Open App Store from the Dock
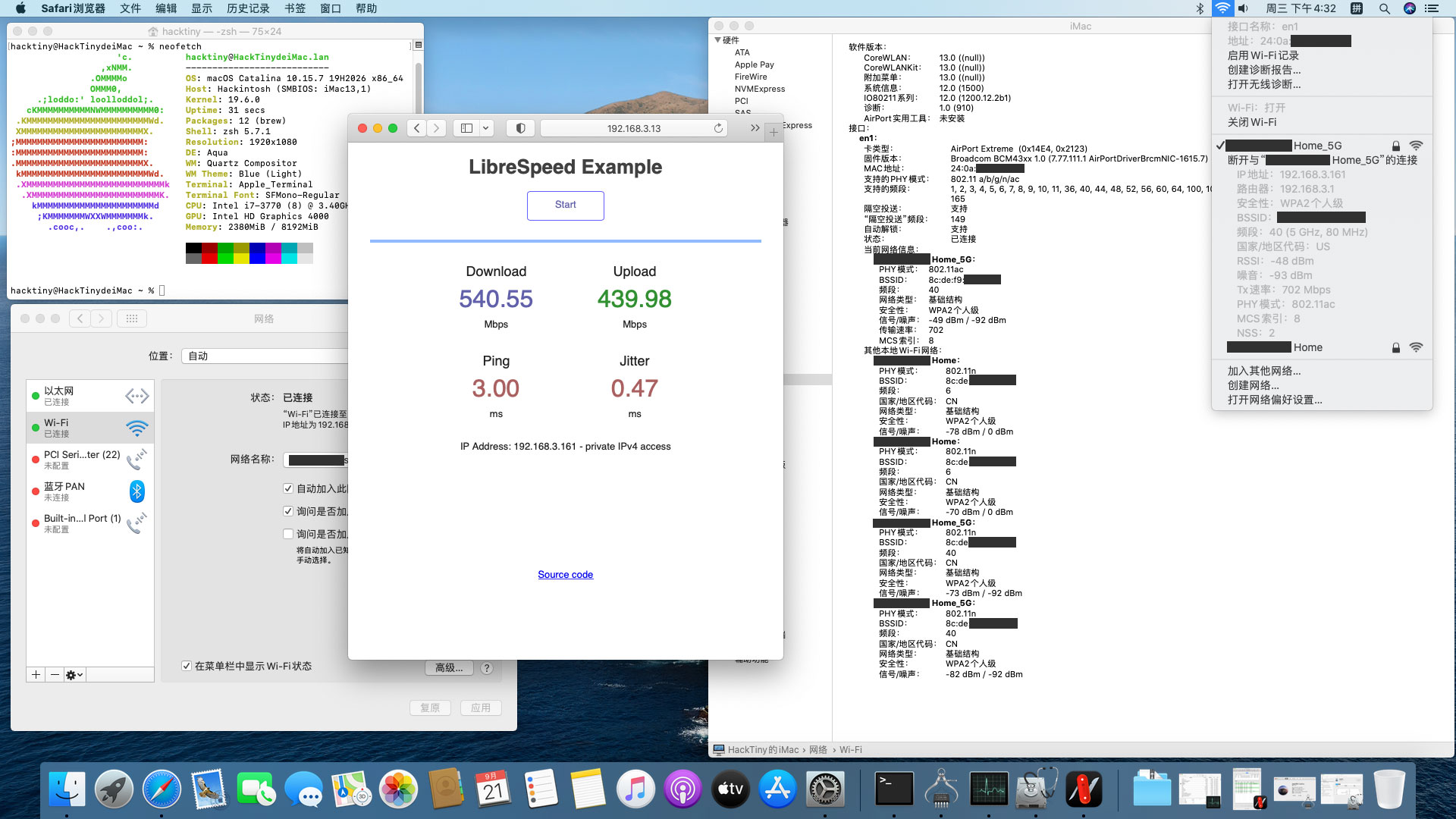Viewport: 1456px width, 819px height. pyautogui.click(x=777, y=789)
